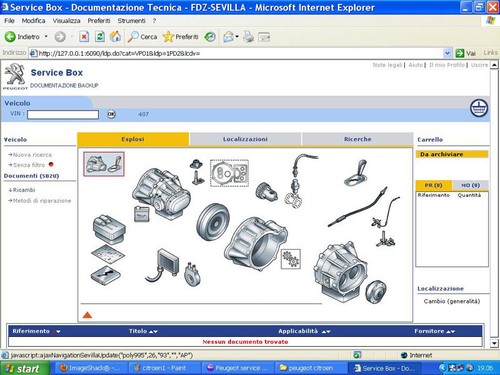
Task: Click the browser Stop icon
Action: tap(84, 37)
